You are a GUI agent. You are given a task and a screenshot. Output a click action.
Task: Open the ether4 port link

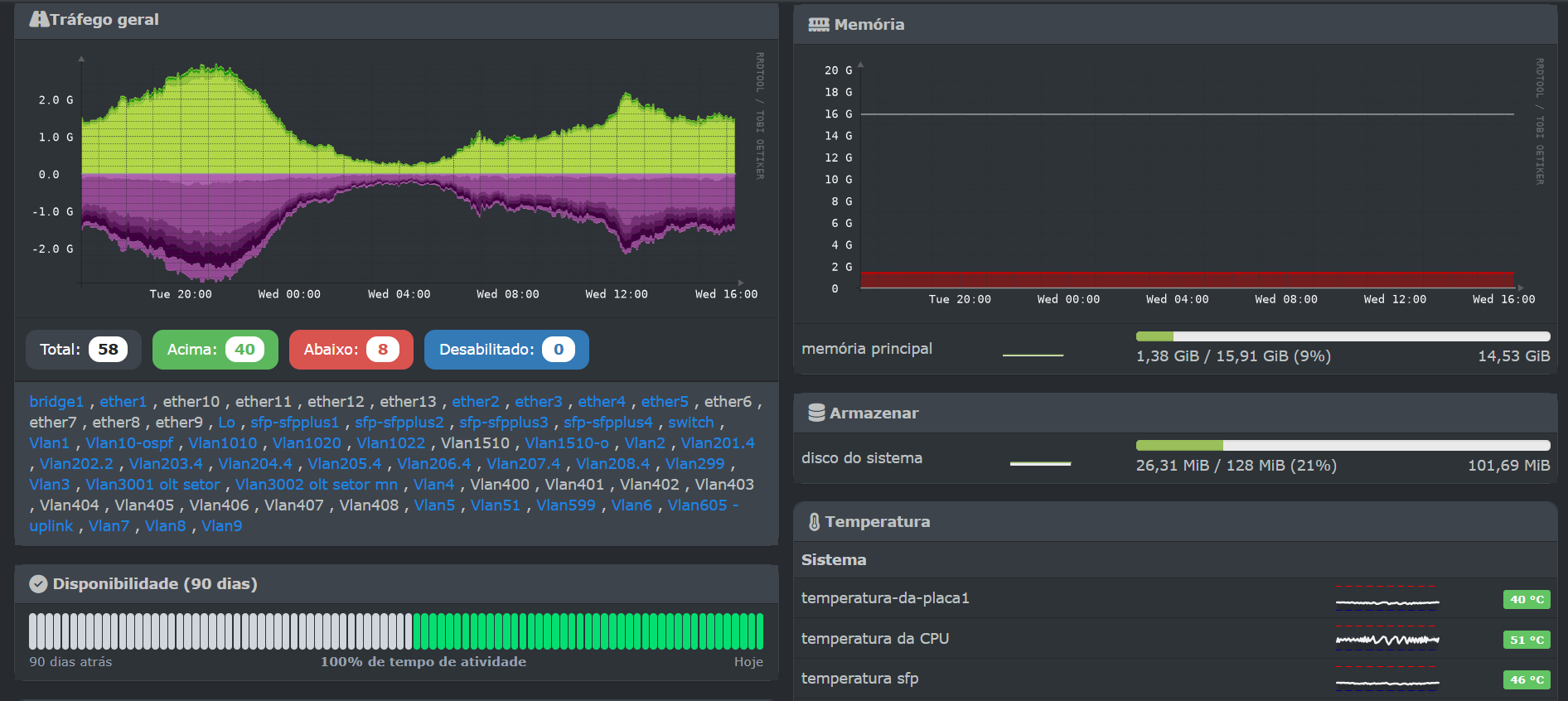[x=602, y=402]
